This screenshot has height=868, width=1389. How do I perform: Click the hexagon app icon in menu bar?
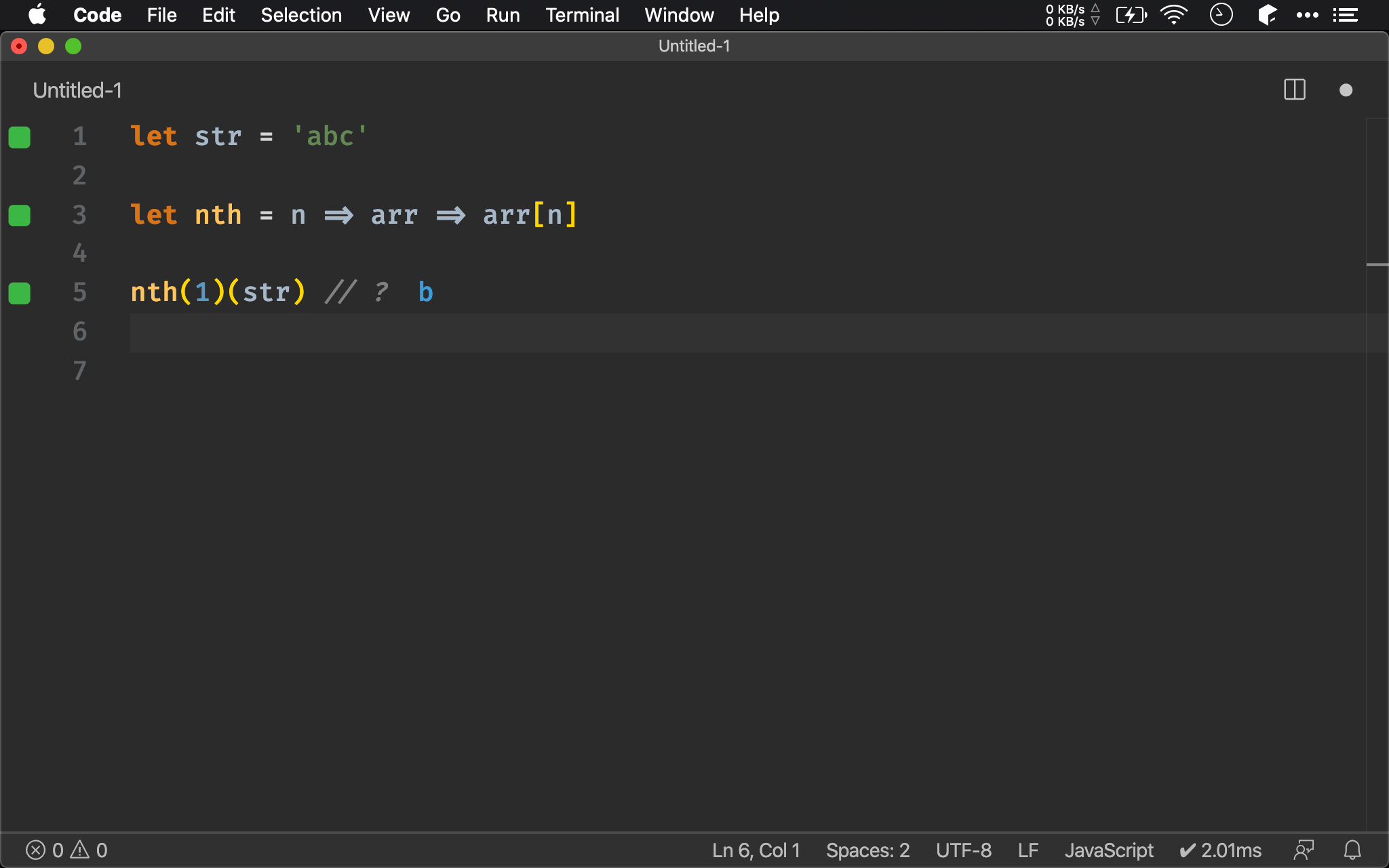click(1267, 15)
